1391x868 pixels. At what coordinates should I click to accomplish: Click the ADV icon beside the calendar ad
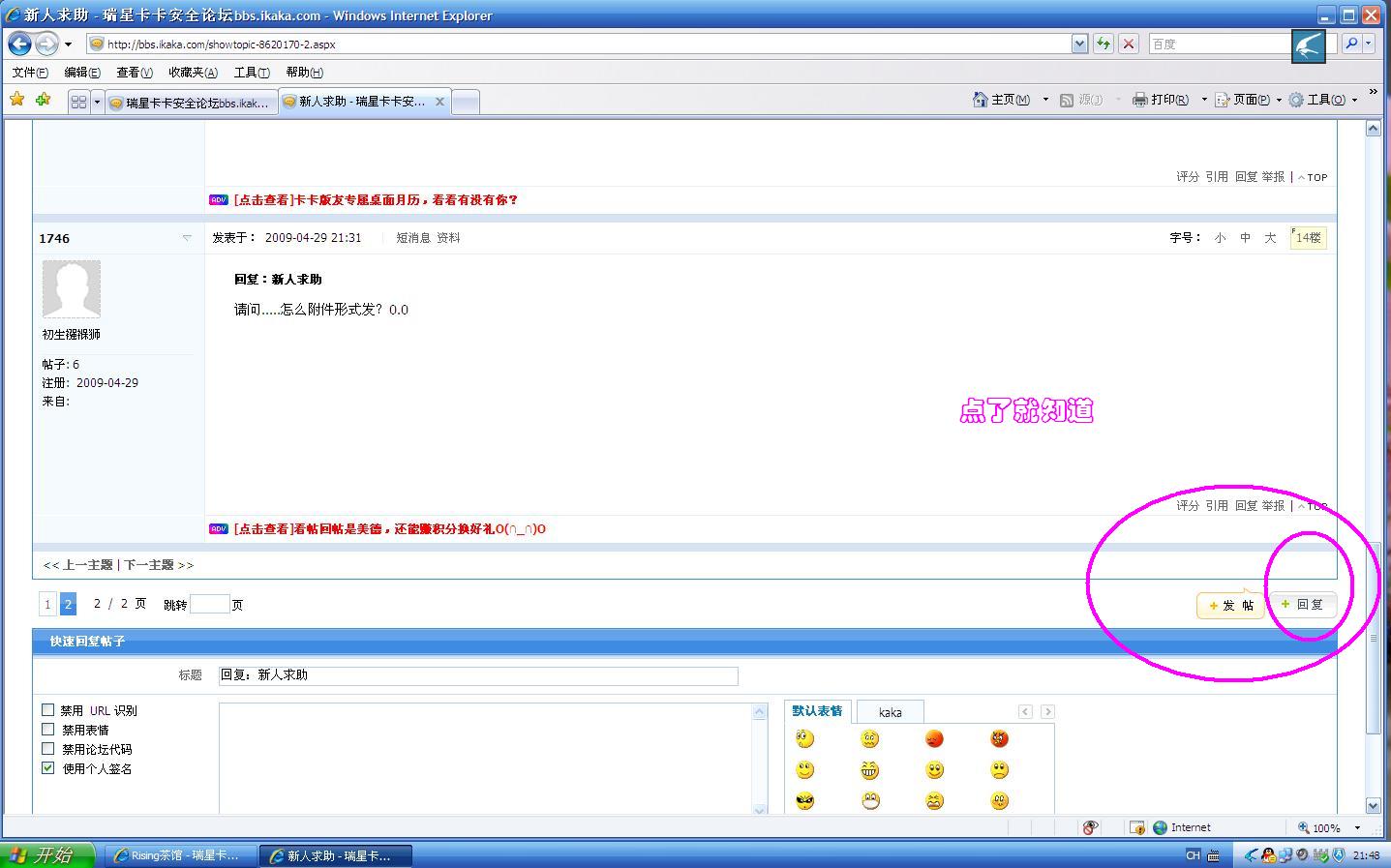click(x=219, y=199)
